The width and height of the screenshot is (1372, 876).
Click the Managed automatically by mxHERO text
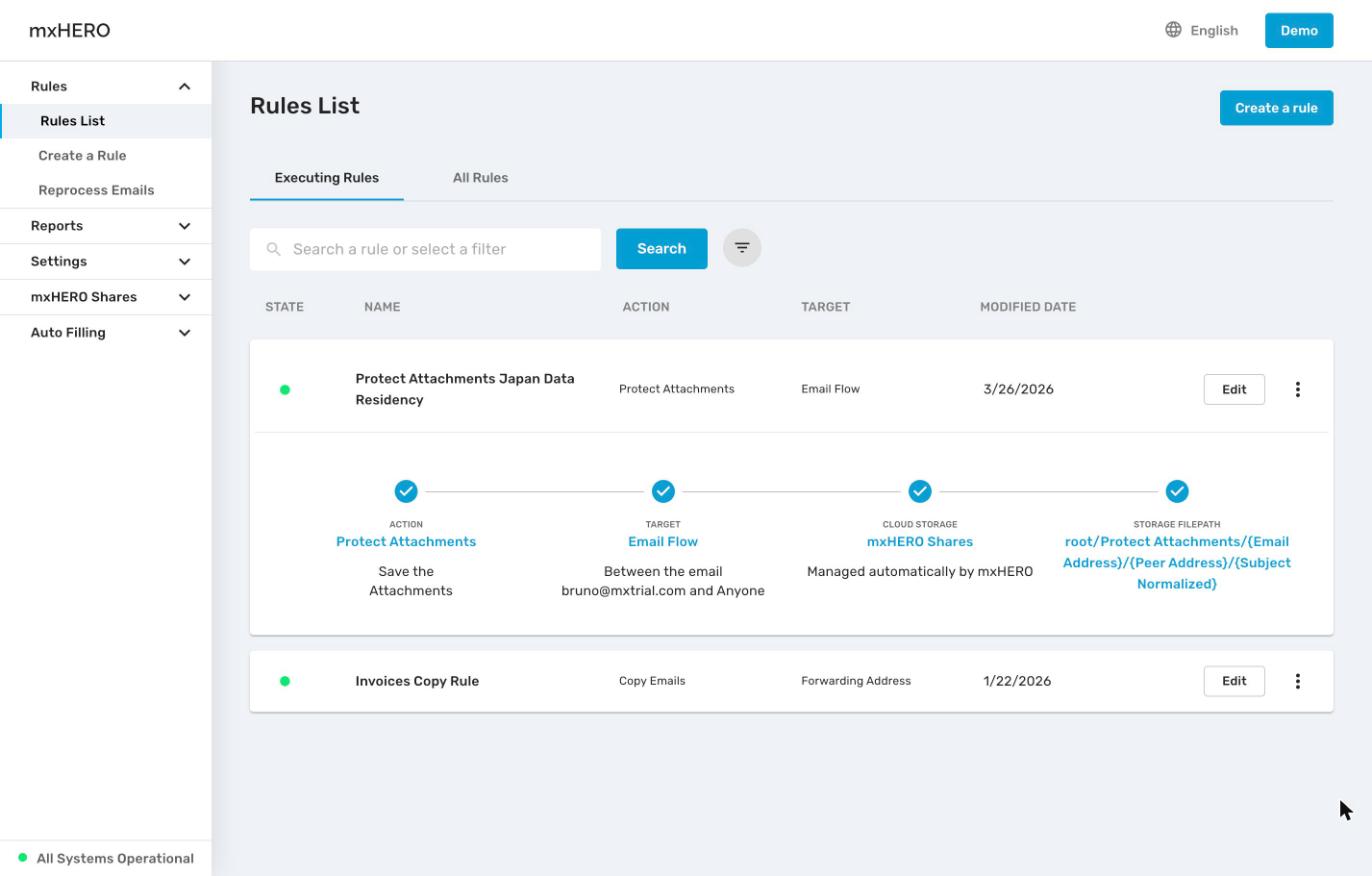coord(920,572)
